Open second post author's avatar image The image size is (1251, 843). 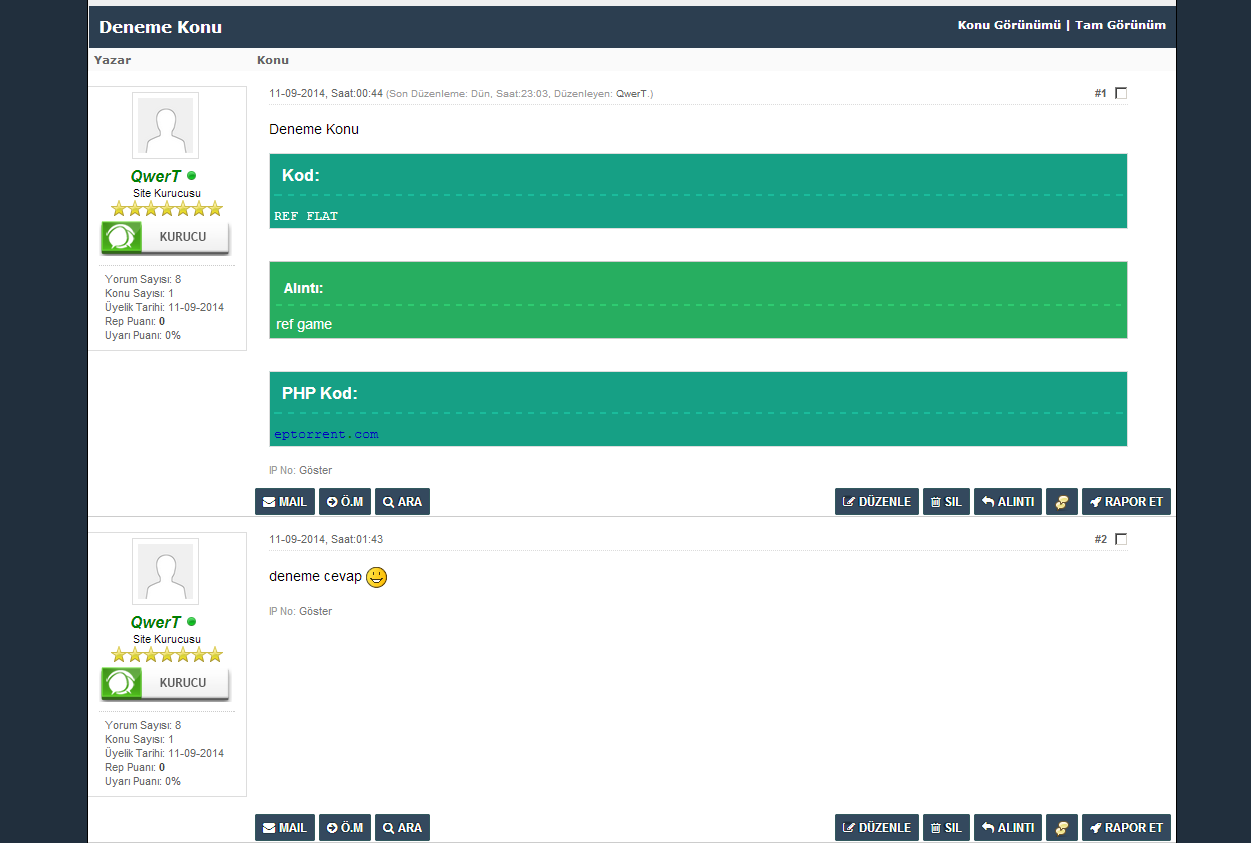click(165, 572)
